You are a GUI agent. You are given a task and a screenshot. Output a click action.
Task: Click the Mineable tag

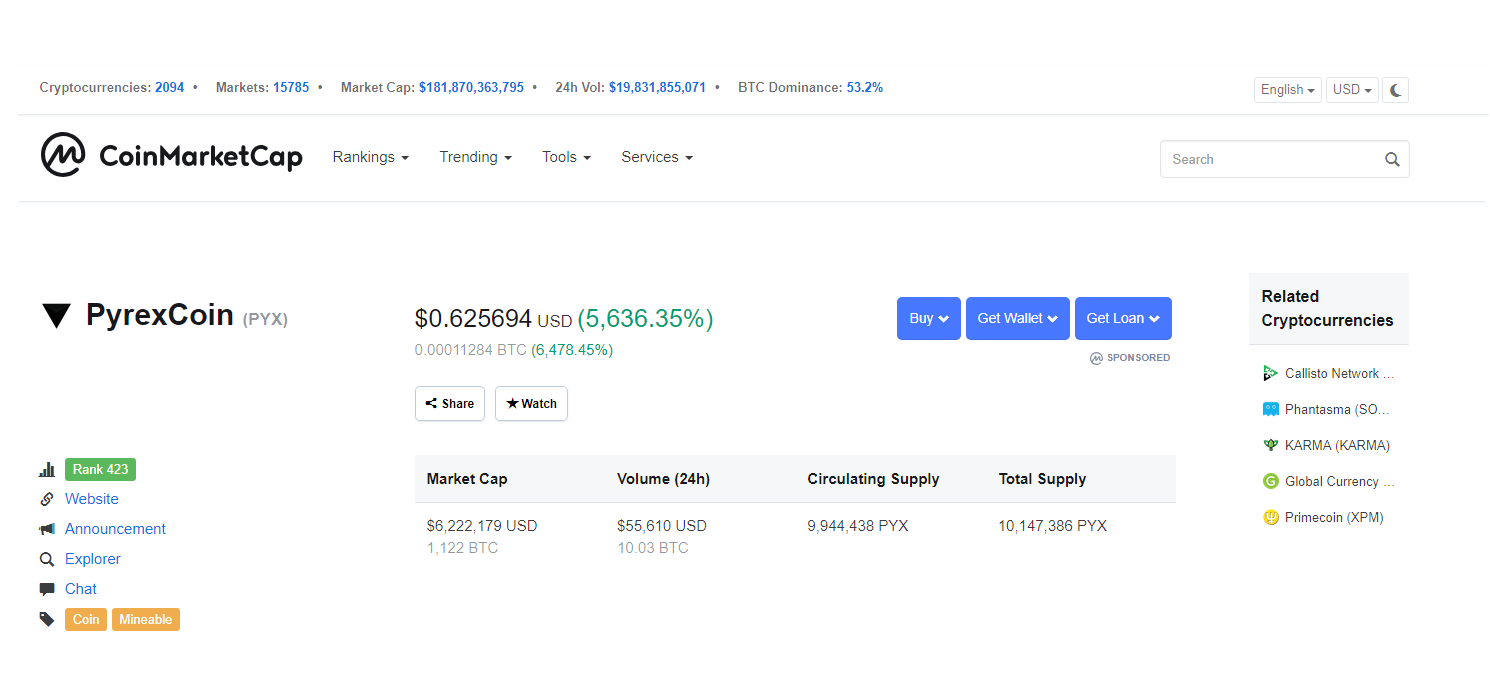click(x=146, y=619)
